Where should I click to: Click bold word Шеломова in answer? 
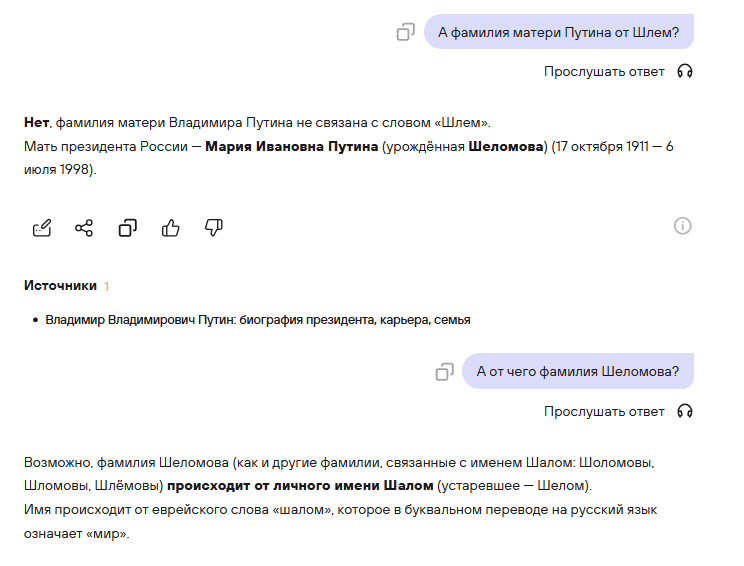[506, 146]
